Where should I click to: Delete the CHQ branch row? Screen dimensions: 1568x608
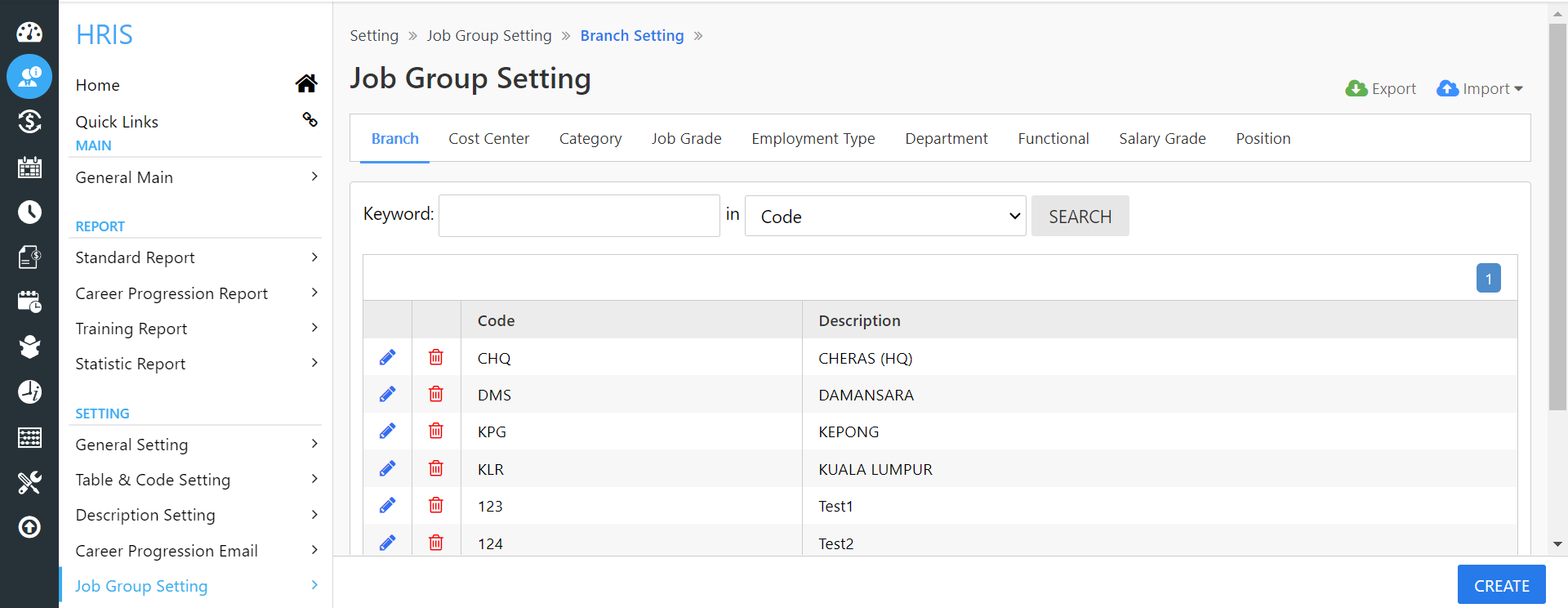click(x=436, y=357)
